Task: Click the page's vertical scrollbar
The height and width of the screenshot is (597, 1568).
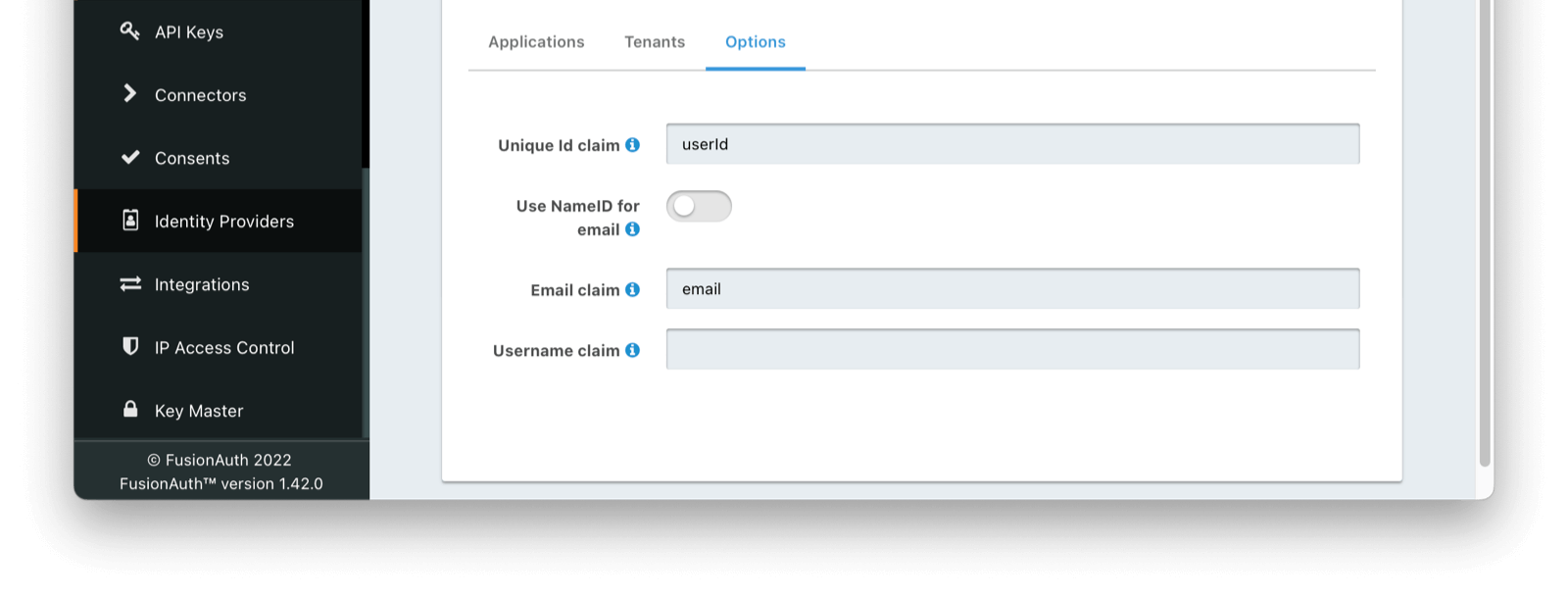Action: pos(1485,235)
